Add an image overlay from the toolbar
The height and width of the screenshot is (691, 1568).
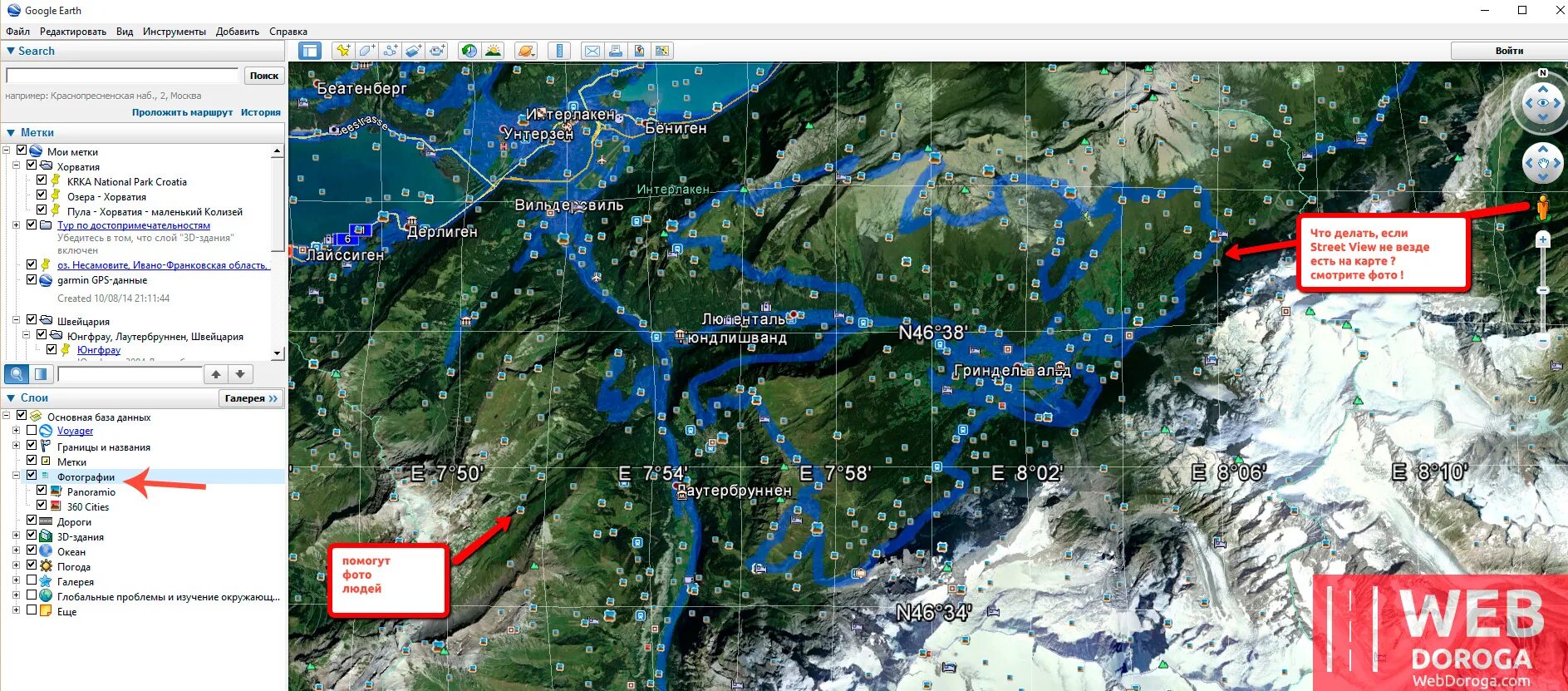pos(413,51)
